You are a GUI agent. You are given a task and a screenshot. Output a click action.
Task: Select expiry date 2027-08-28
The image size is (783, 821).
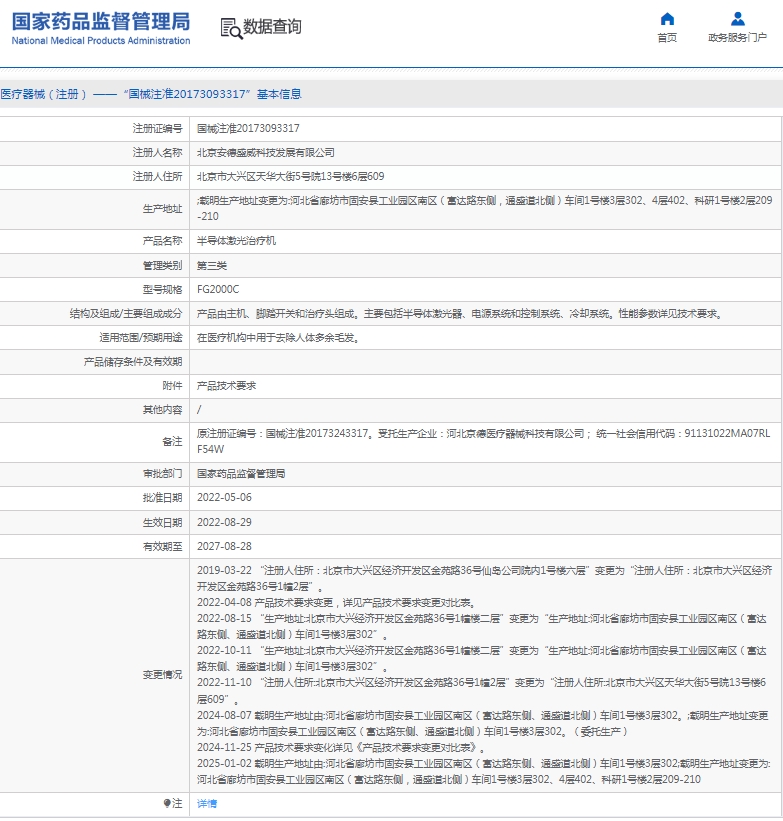point(224,546)
